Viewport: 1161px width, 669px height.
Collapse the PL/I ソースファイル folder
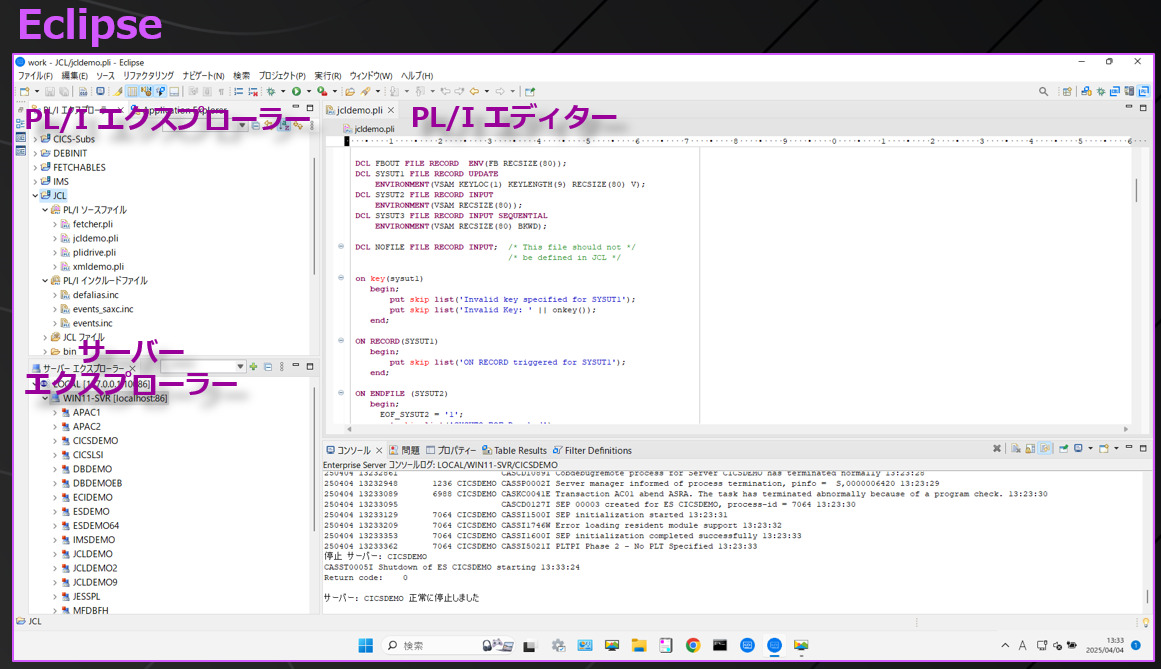tap(45, 210)
